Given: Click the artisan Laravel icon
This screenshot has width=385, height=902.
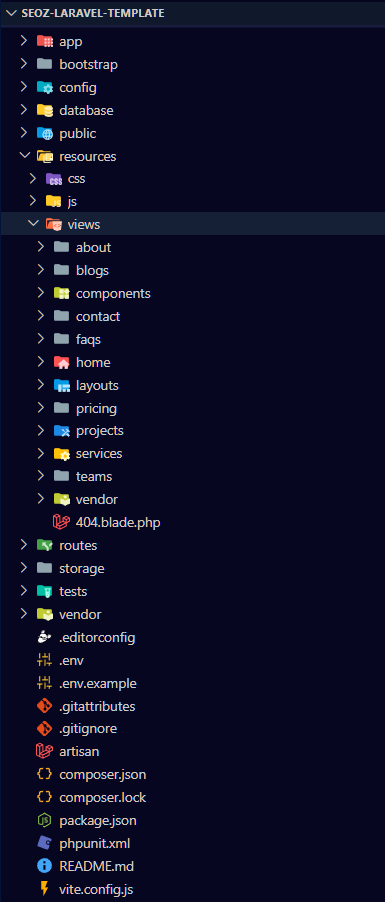Looking at the screenshot, I should [x=45, y=751].
